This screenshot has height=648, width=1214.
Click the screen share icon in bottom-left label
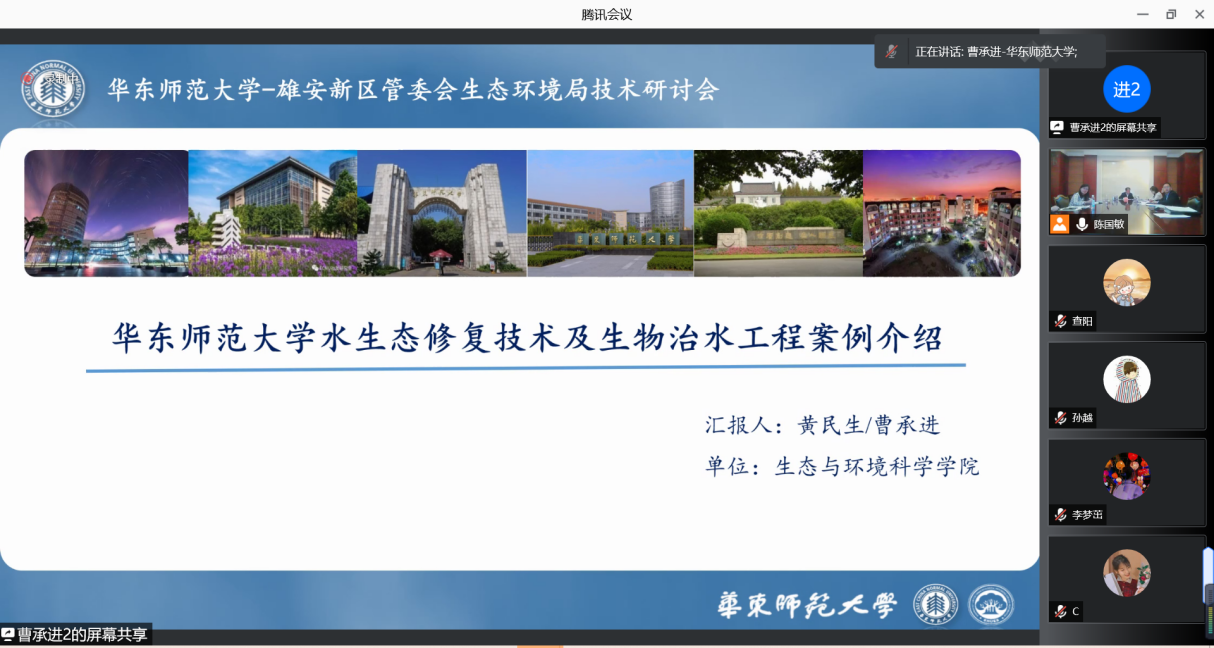(8, 634)
